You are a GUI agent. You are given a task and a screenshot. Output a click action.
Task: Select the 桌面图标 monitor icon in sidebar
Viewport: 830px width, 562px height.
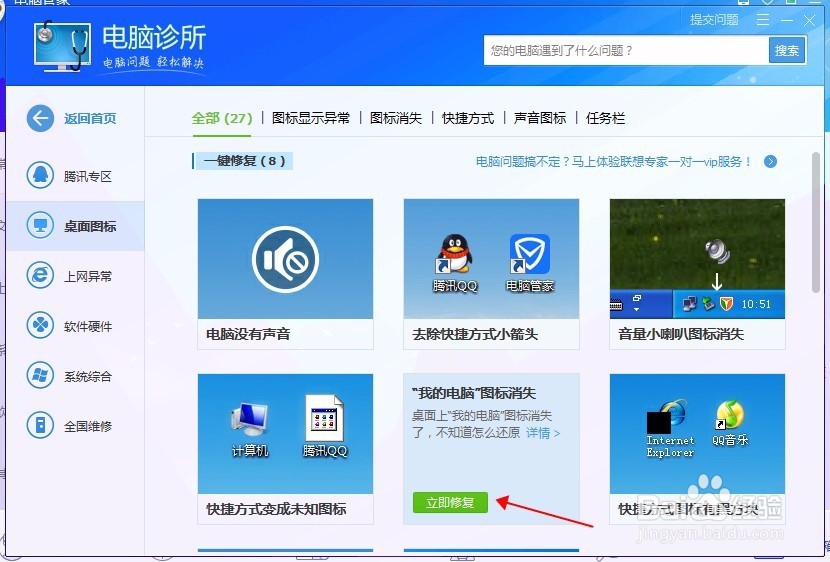tap(40, 225)
